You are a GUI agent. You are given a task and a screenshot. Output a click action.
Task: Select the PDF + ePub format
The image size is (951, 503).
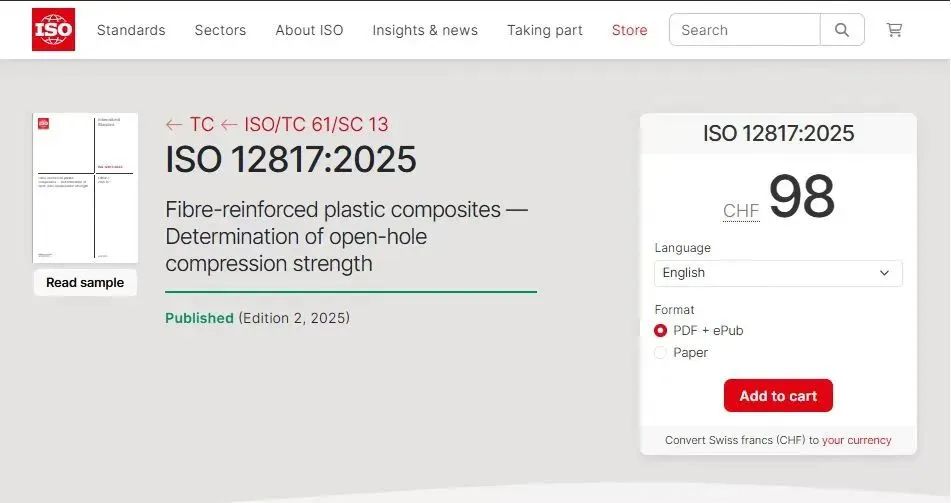pyautogui.click(x=660, y=331)
